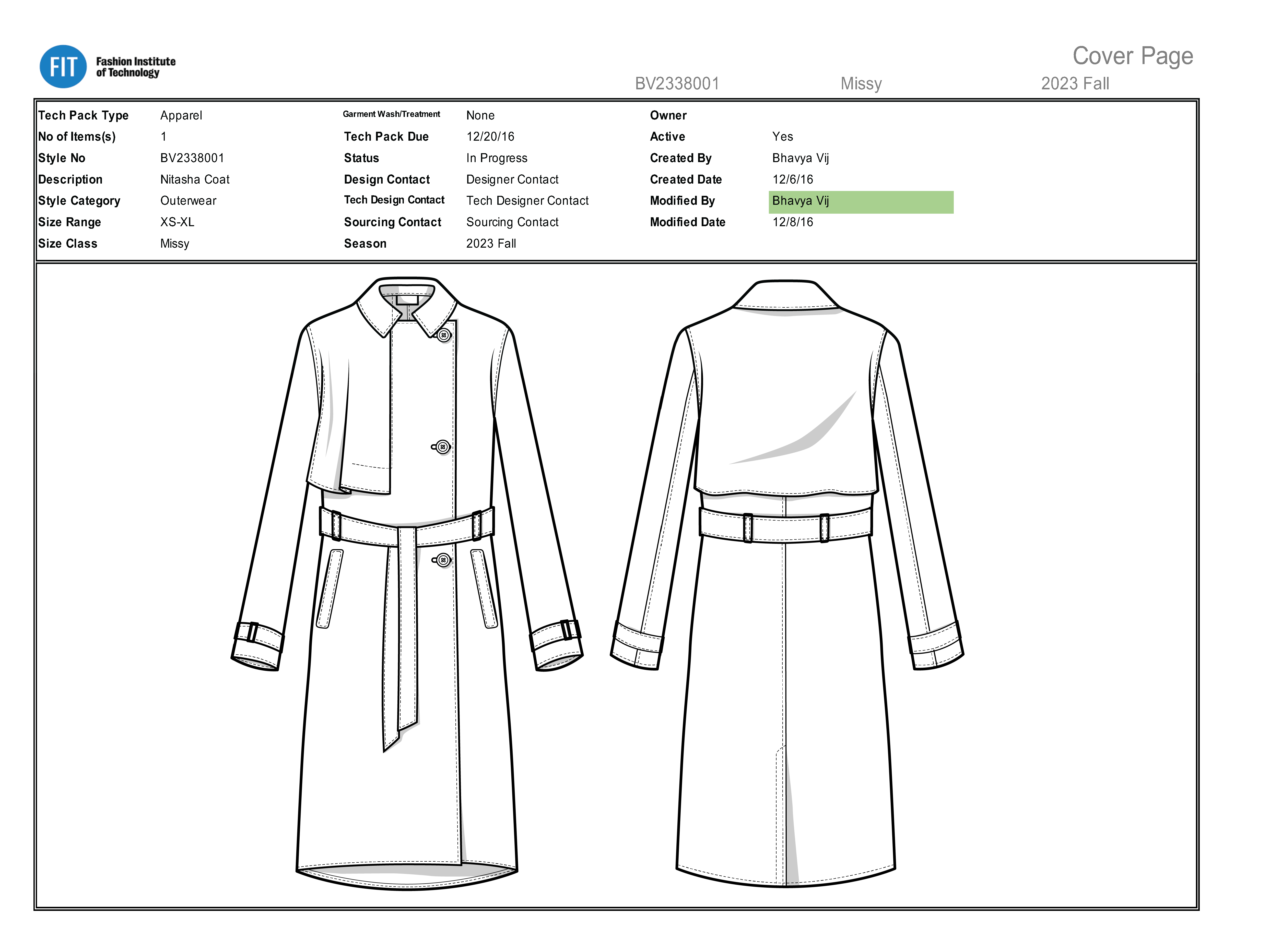The height and width of the screenshot is (952, 1270).
Task: Select the value 'Tech Designer Contact'
Action: click(528, 201)
